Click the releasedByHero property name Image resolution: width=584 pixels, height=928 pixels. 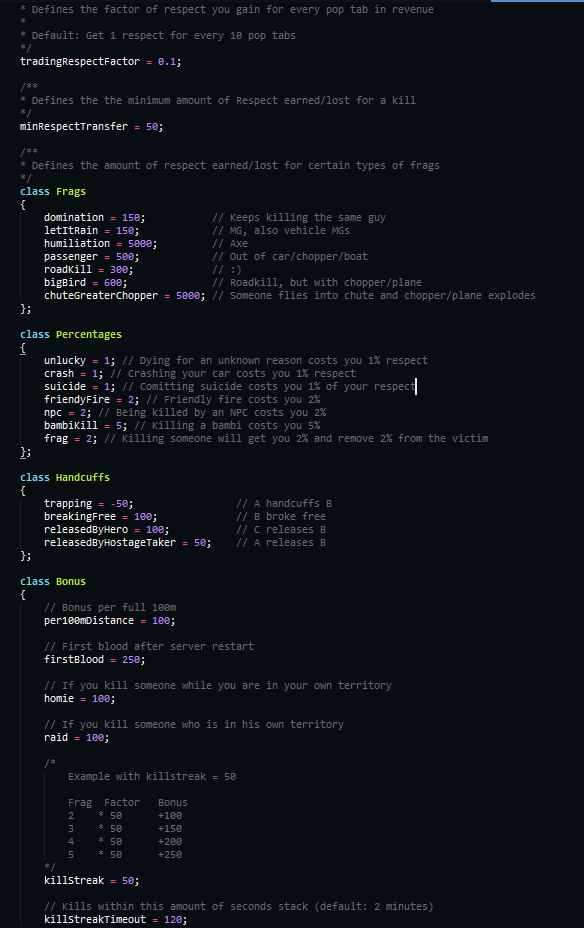click(x=86, y=530)
